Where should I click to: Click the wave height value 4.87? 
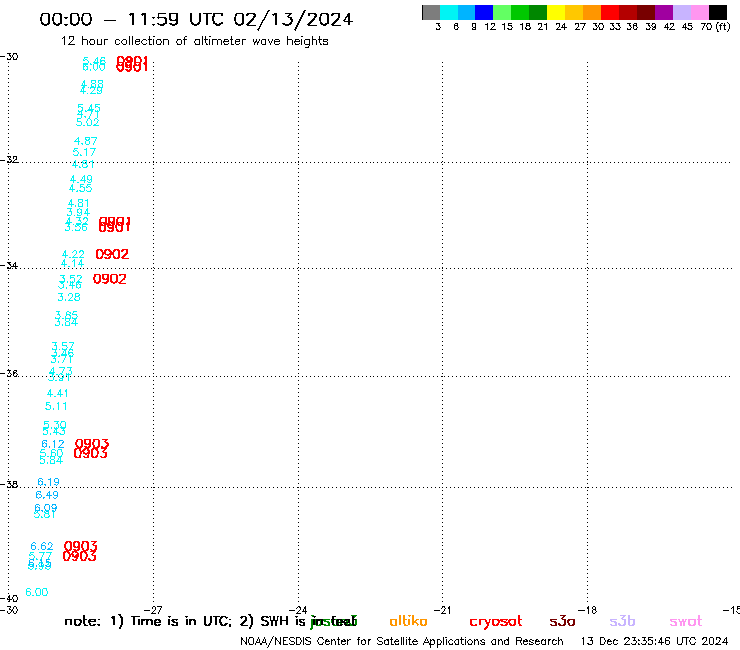click(85, 141)
